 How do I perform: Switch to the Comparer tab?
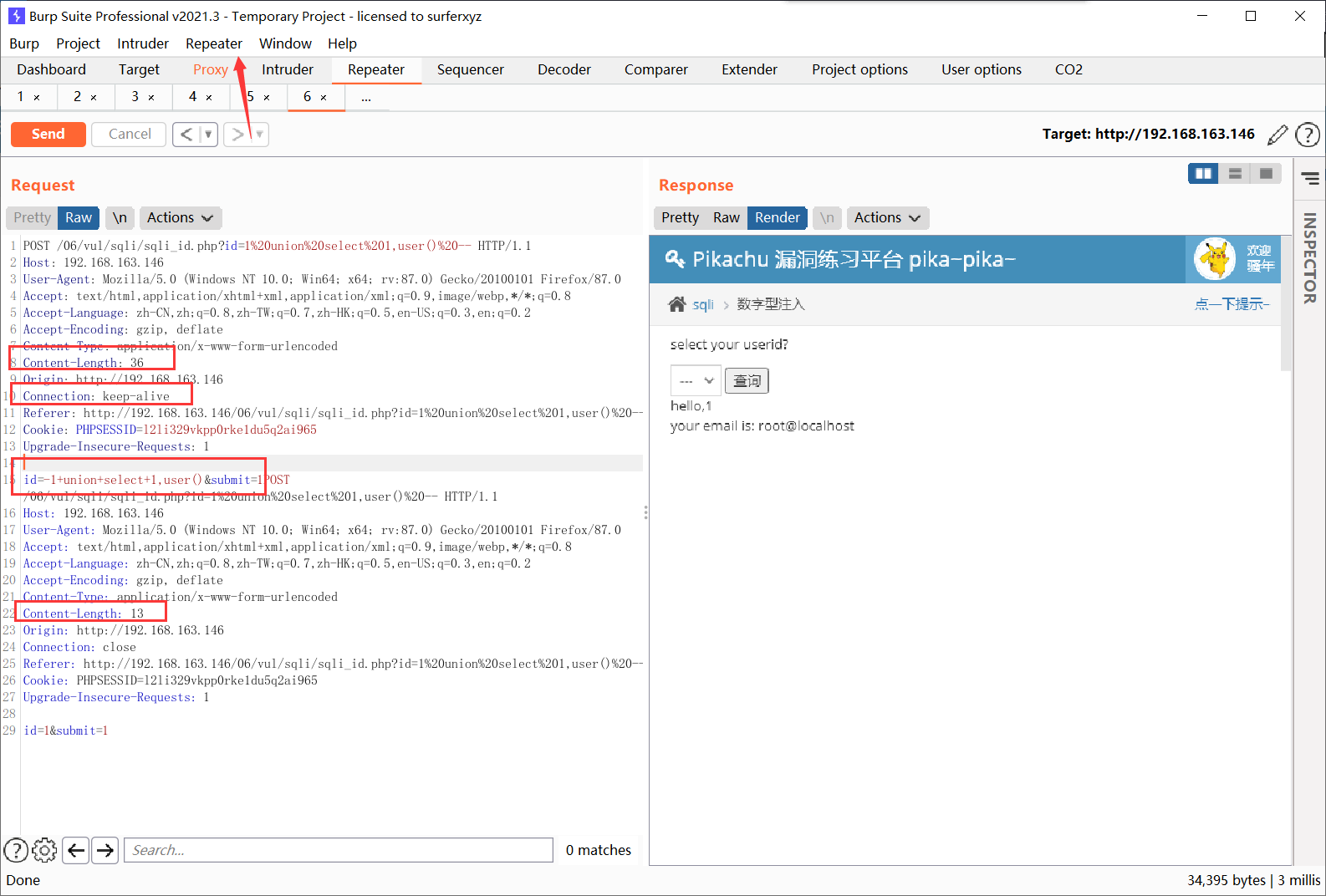click(x=656, y=69)
